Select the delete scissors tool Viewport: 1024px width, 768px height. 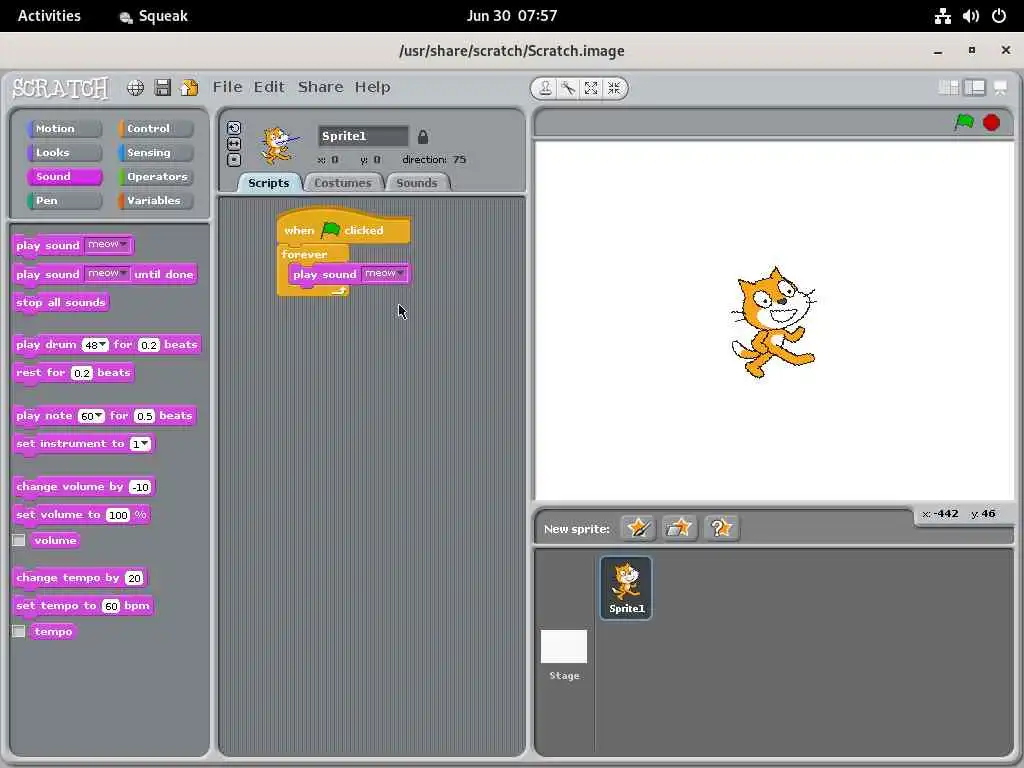pyautogui.click(x=568, y=88)
